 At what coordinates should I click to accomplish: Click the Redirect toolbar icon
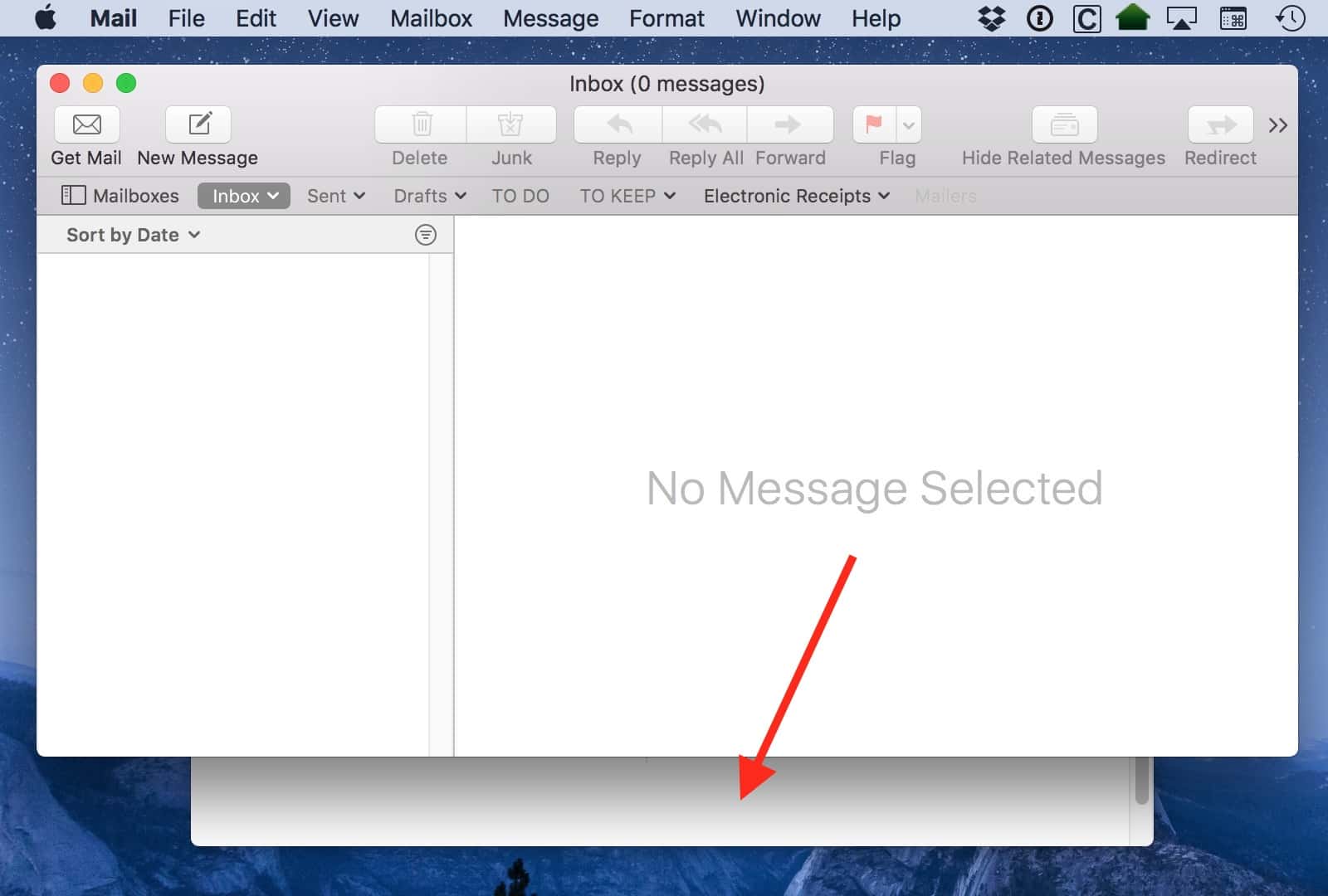coord(1220,125)
